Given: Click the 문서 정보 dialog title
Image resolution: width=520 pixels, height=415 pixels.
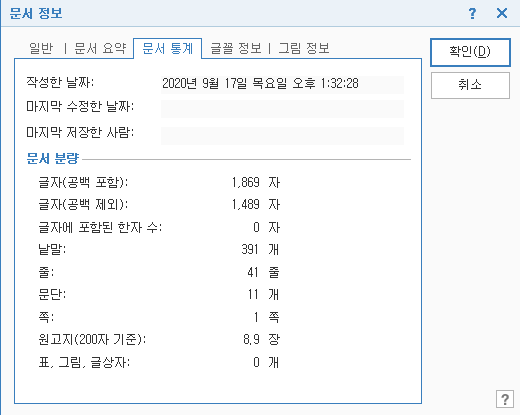Looking at the screenshot, I should tap(36, 14).
